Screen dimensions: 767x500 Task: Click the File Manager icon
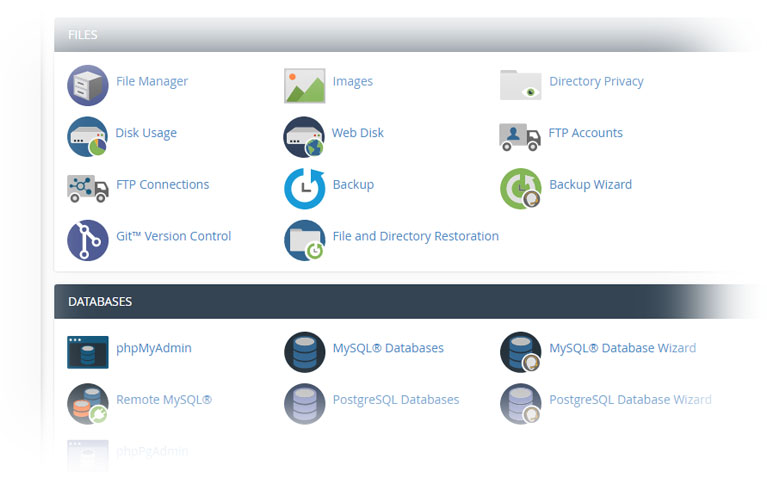pyautogui.click(x=87, y=84)
